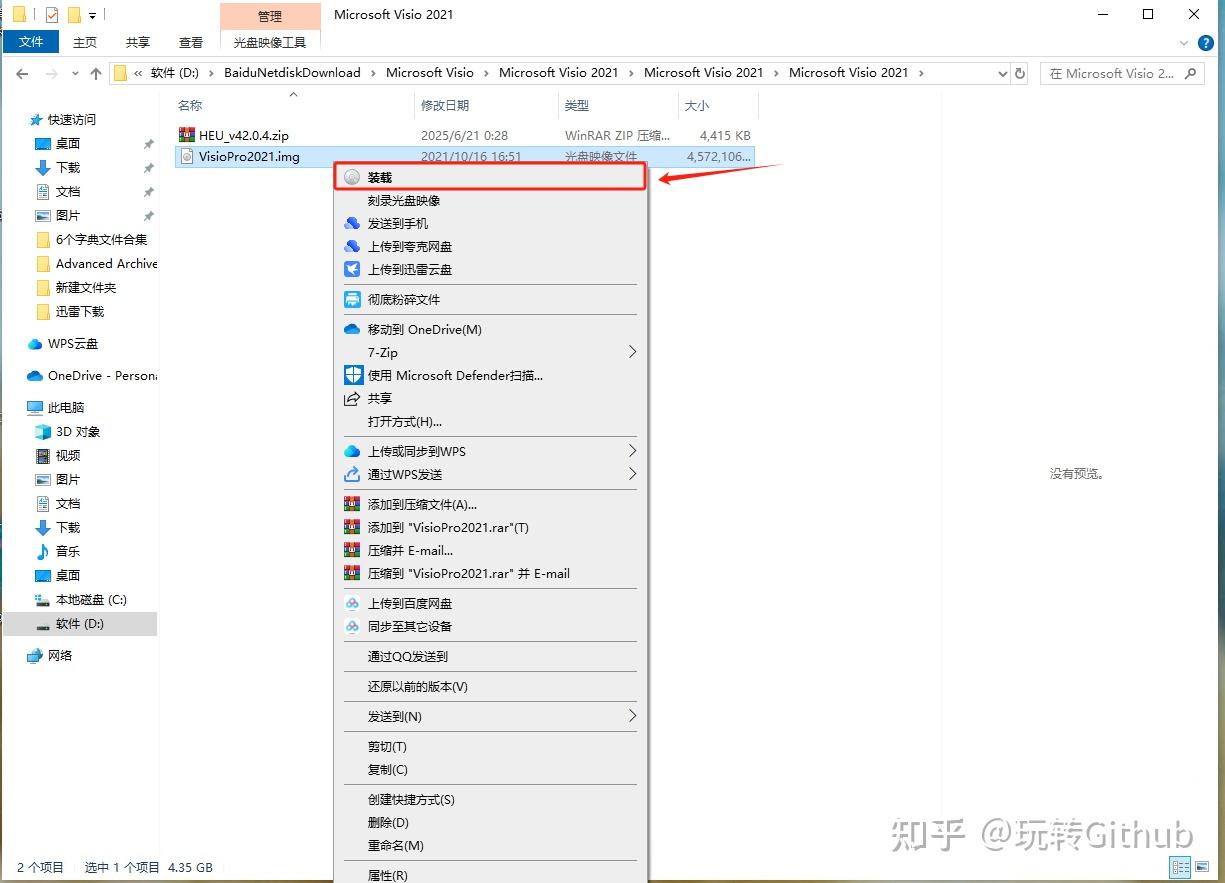Click the Microsoft Defender shield icon
1225x883 pixels.
click(353, 375)
